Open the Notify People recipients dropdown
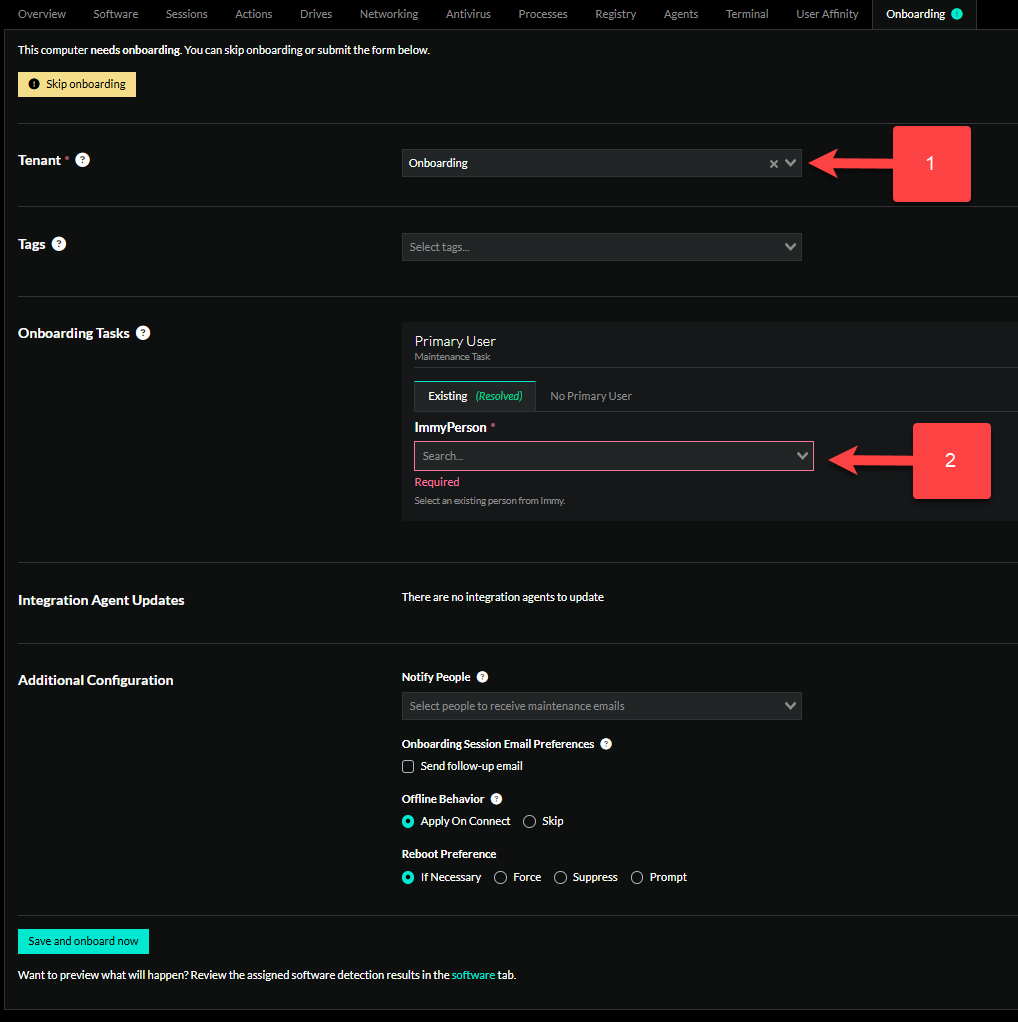1018x1022 pixels. click(601, 706)
